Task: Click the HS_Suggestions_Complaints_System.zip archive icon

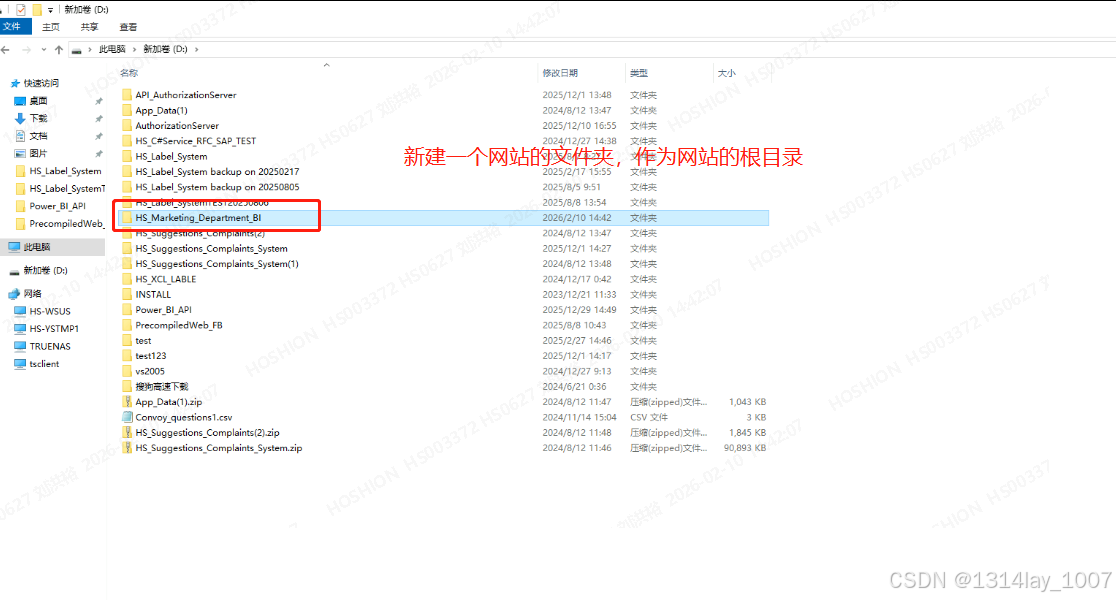Action: (127, 448)
